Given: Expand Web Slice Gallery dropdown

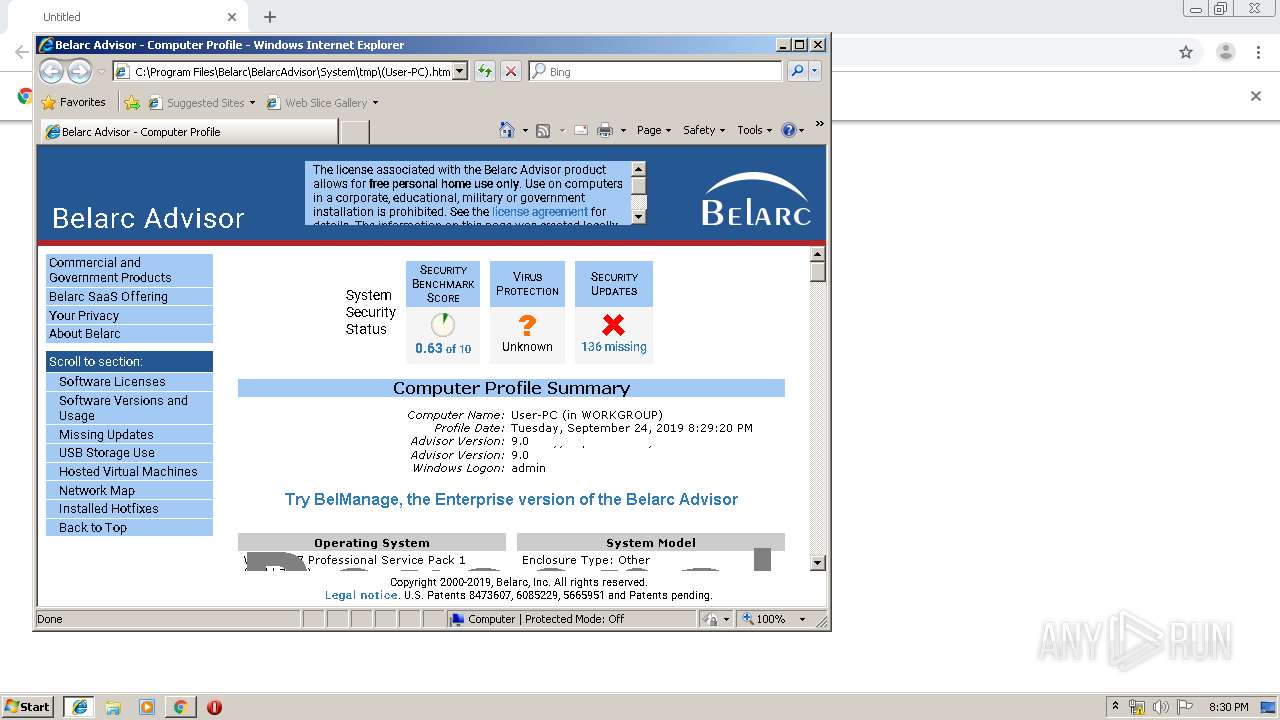Looking at the screenshot, I should pyautogui.click(x=375, y=102).
